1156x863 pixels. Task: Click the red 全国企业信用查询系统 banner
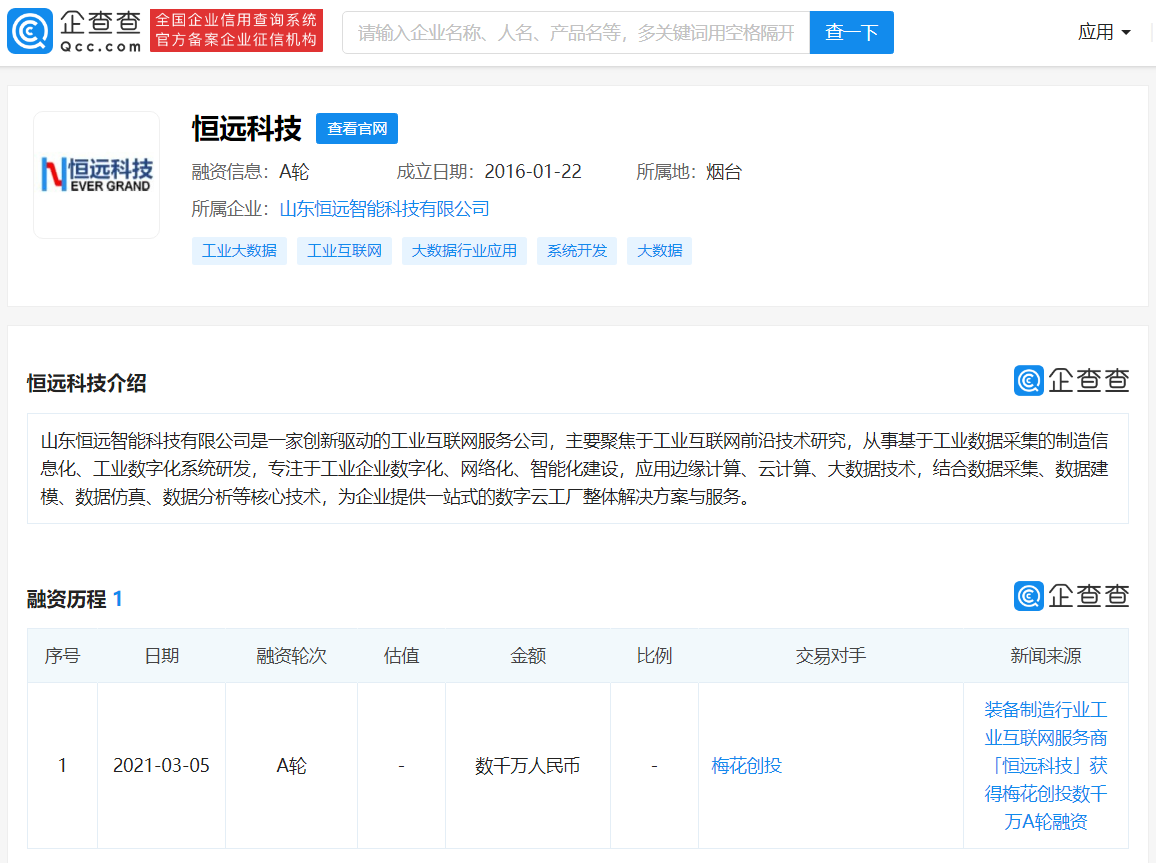click(237, 30)
